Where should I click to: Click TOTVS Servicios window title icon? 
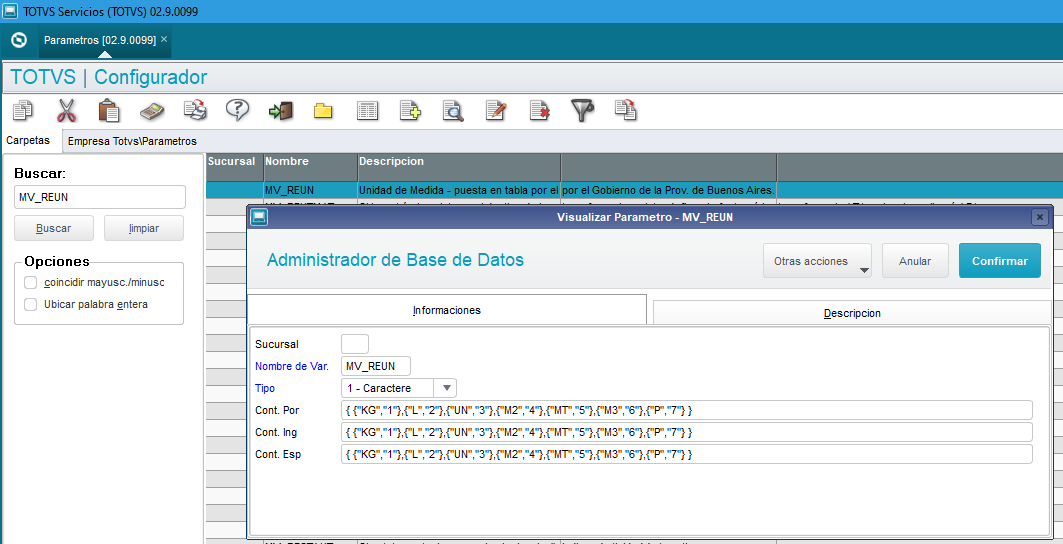(10, 12)
